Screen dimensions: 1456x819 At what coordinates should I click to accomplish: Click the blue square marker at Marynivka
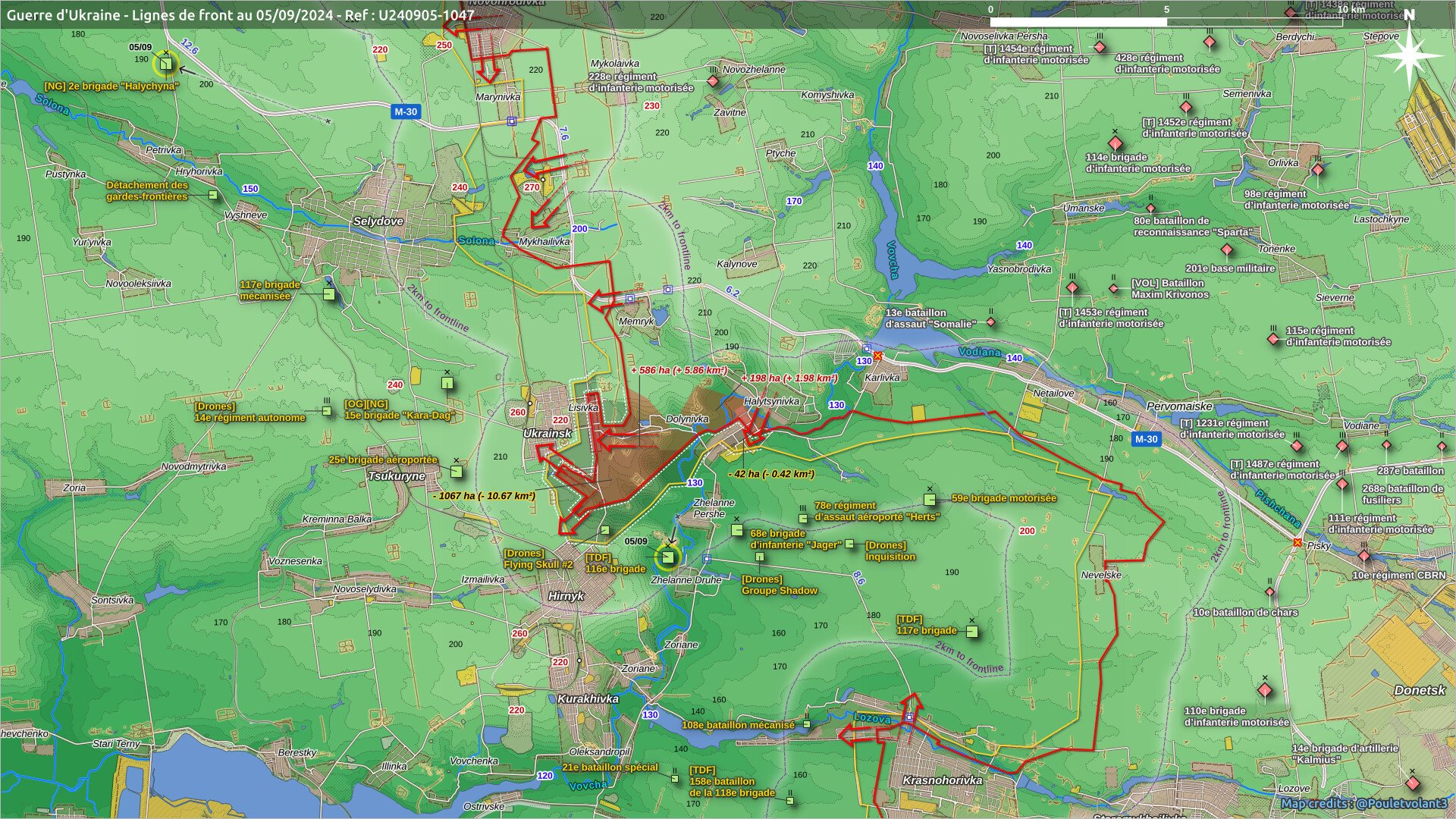tap(512, 121)
